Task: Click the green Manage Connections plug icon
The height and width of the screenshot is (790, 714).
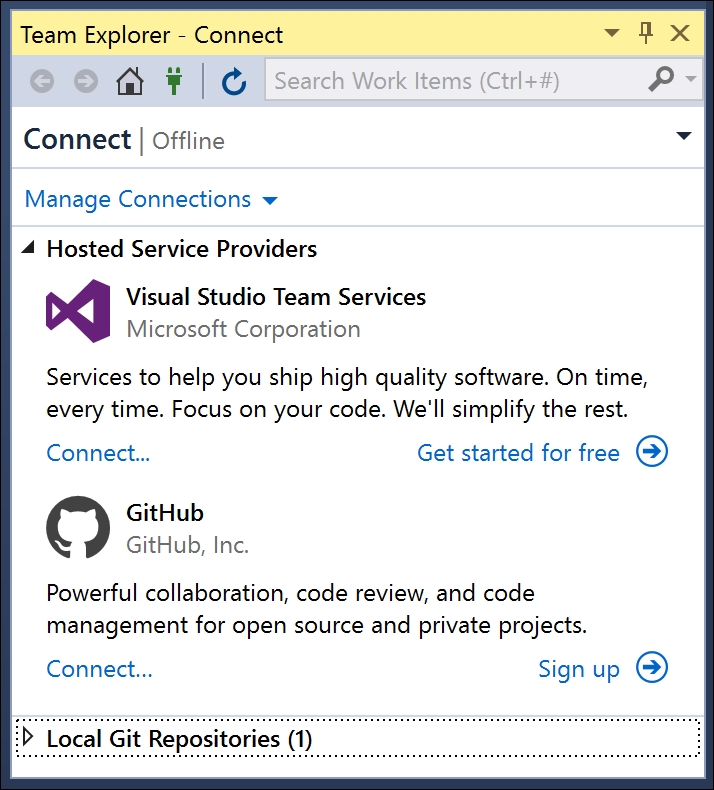Action: [174, 81]
